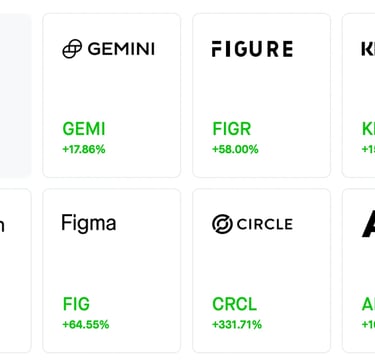Click the cropped logo beside Figure card
The height and width of the screenshot is (361, 375).
[368, 49]
